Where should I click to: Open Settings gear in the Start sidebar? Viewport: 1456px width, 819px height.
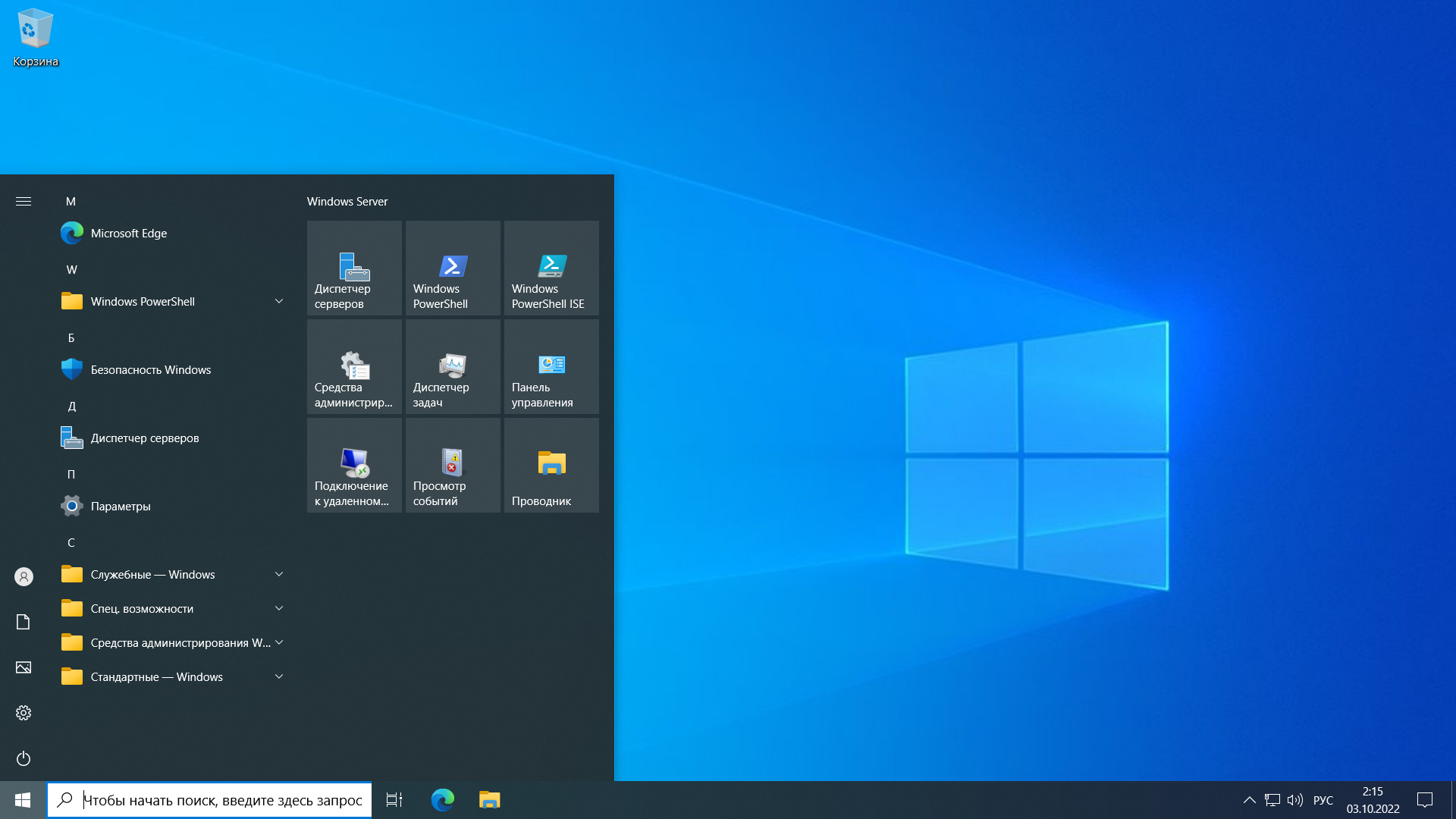click(x=24, y=713)
